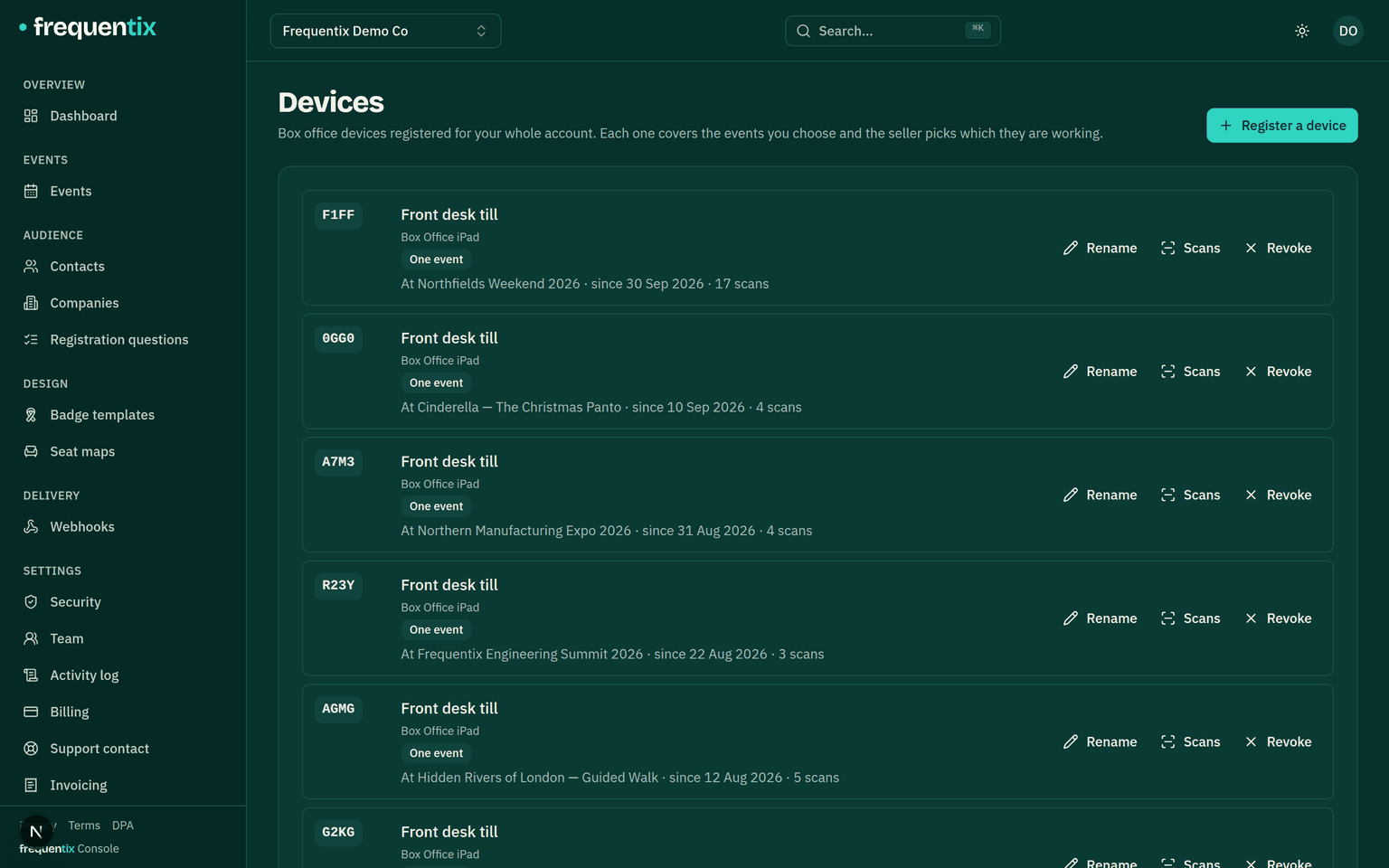Click the G2KG device code badge
The width and height of the screenshot is (1389, 868).
(338, 832)
